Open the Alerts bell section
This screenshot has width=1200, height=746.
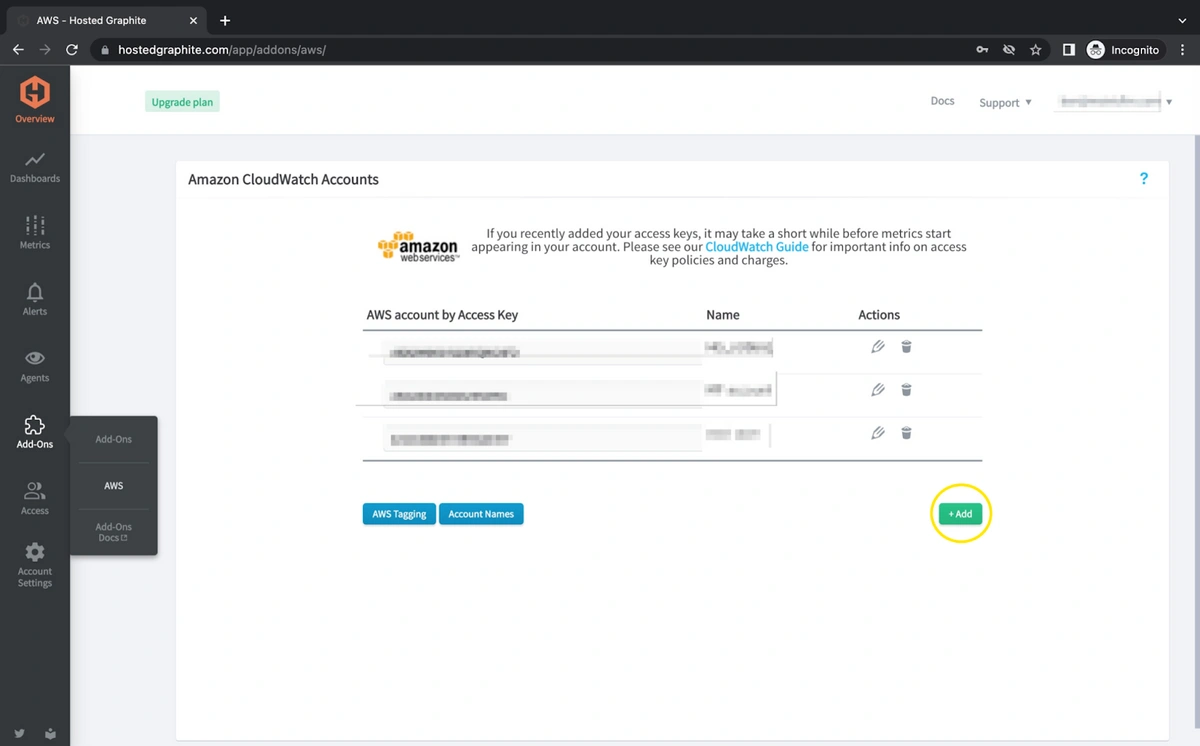pos(35,299)
